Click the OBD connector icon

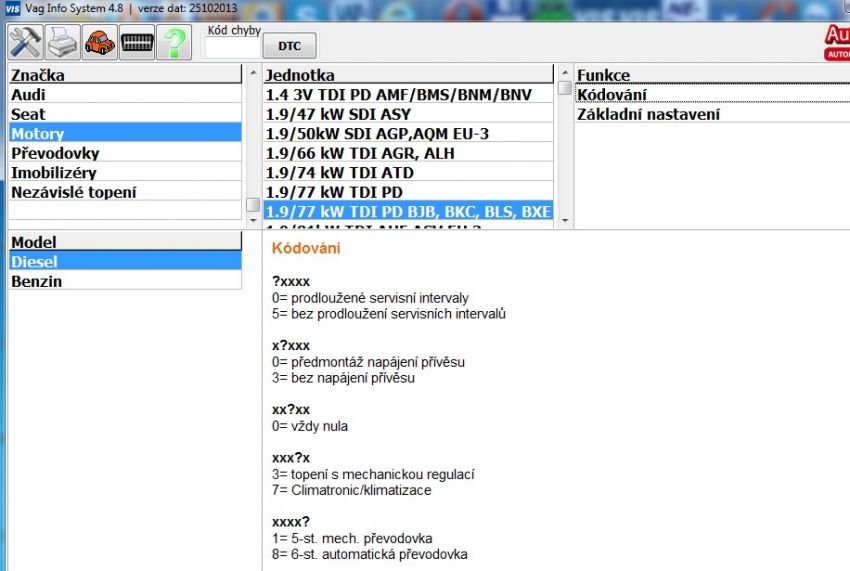coord(137,42)
